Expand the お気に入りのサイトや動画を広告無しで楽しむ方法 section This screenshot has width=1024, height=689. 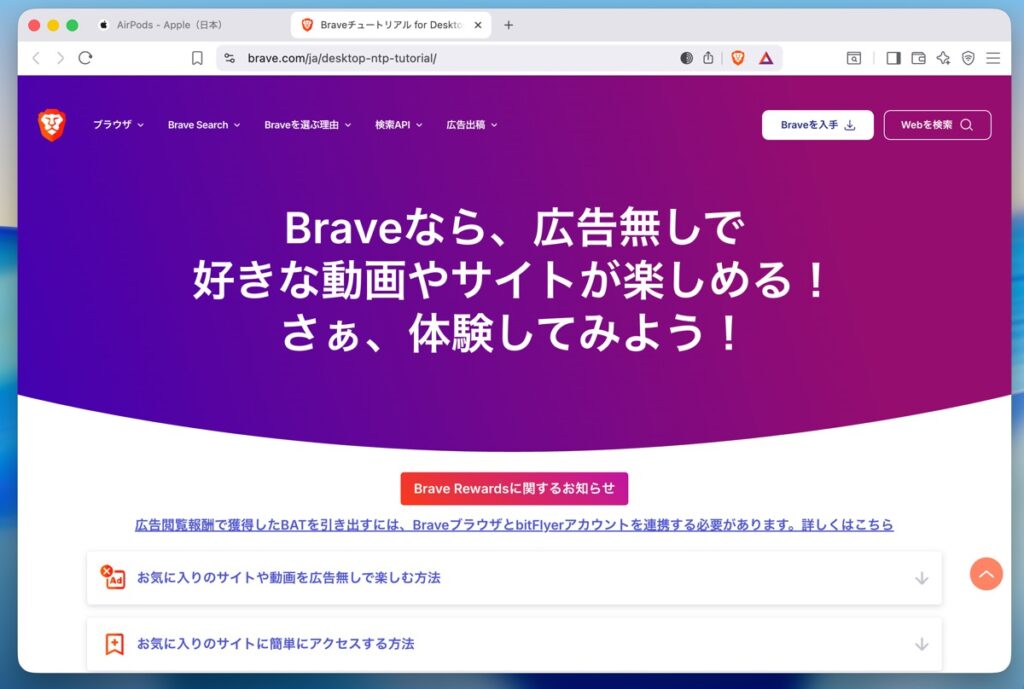click(514, 578)
